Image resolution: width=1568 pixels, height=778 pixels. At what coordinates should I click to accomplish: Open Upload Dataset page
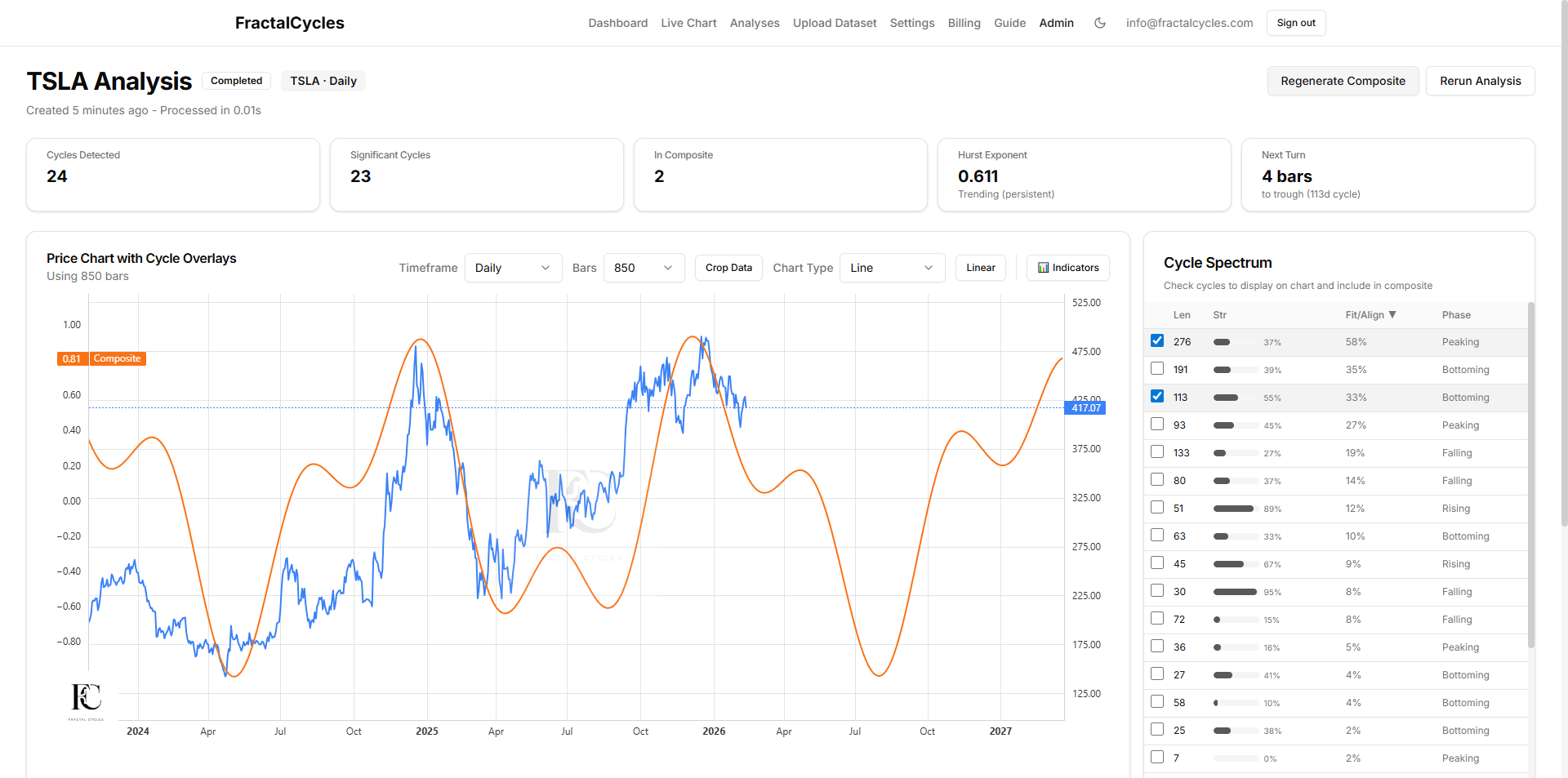click(835, 23)
